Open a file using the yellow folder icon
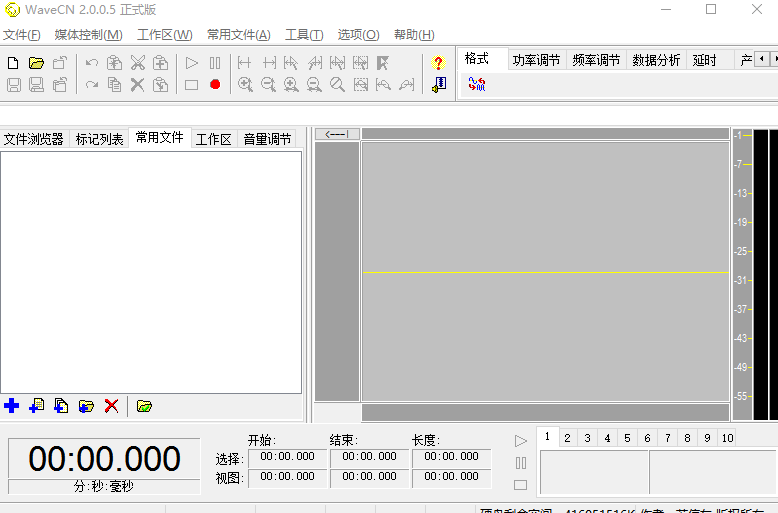Viewport: 778px width, 513px height. tap(37, 63)
